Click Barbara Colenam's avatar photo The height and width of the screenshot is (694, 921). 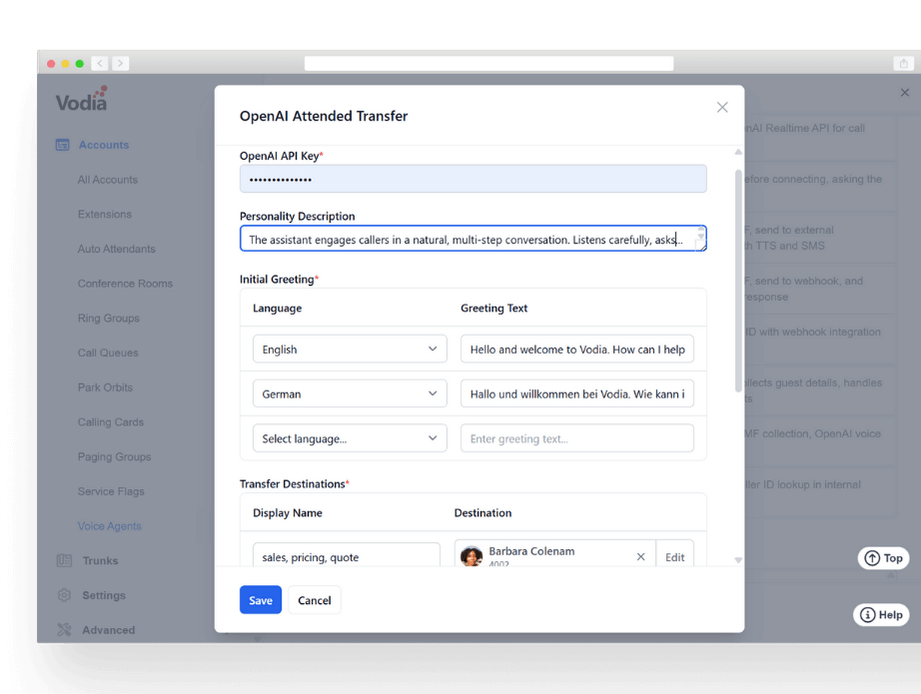click(x=471, y=556)
